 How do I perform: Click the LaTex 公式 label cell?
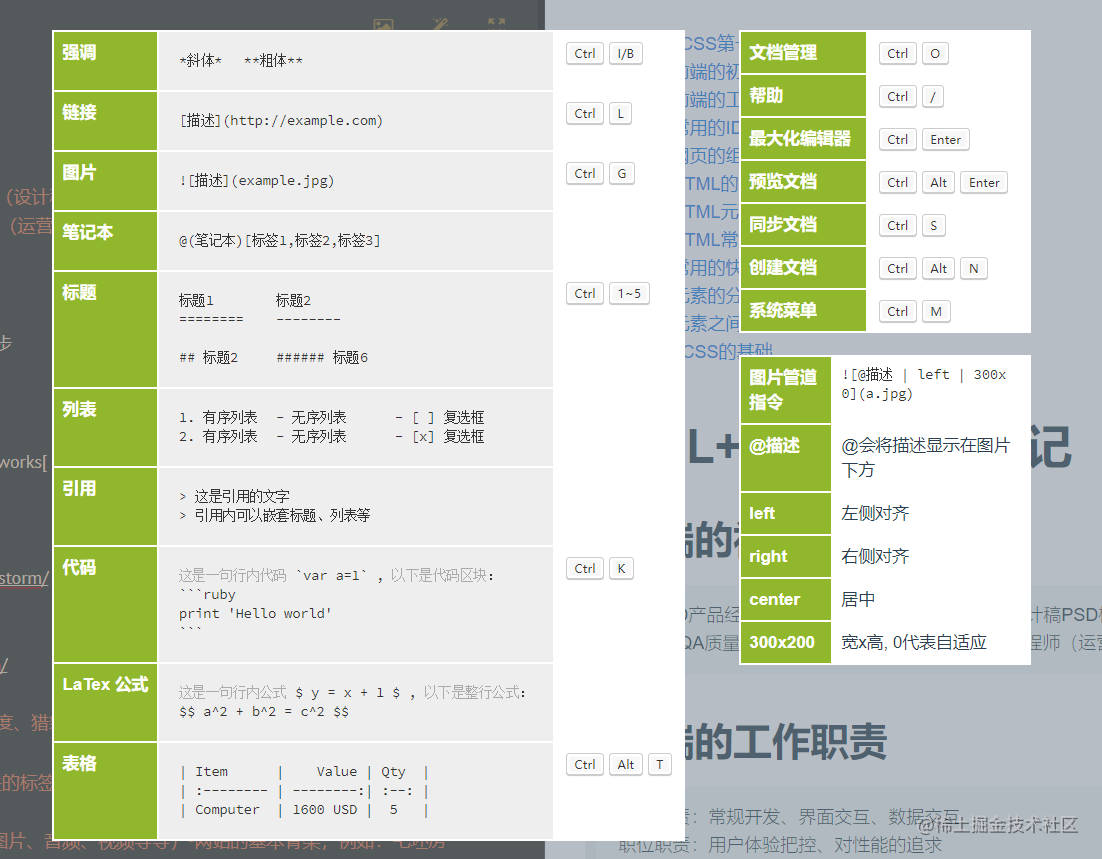tap(105, 702)
